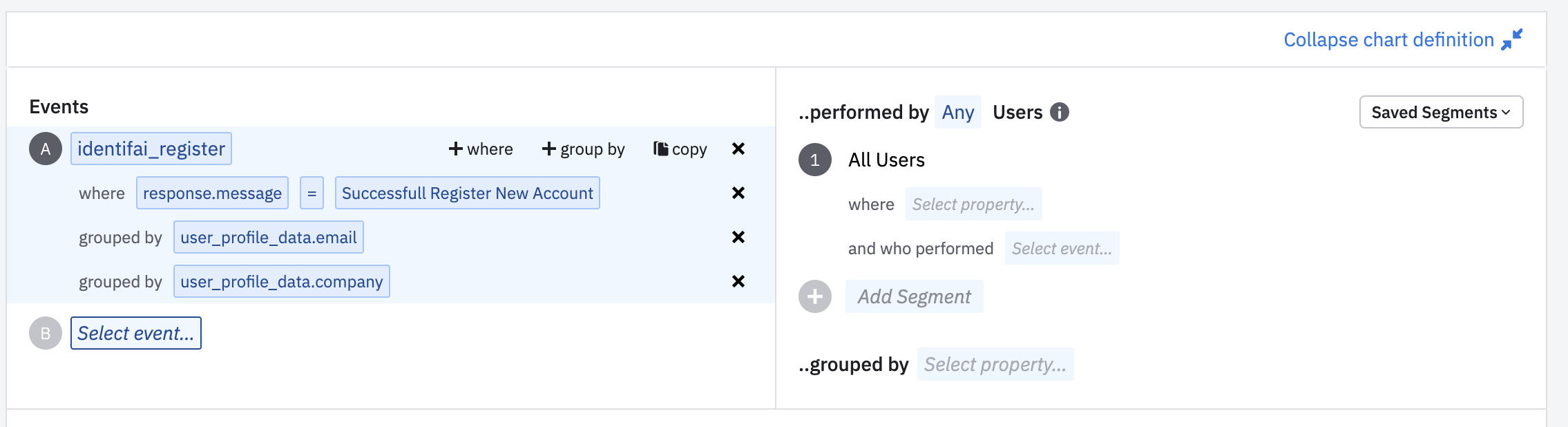Image resolution: width=1568 pixels, height=427 pixels.
Task: Select an event for row B
Action: 136,333
